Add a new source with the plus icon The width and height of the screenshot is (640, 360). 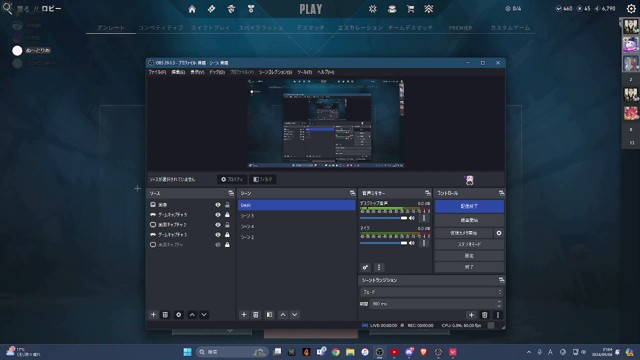(153, 315)
